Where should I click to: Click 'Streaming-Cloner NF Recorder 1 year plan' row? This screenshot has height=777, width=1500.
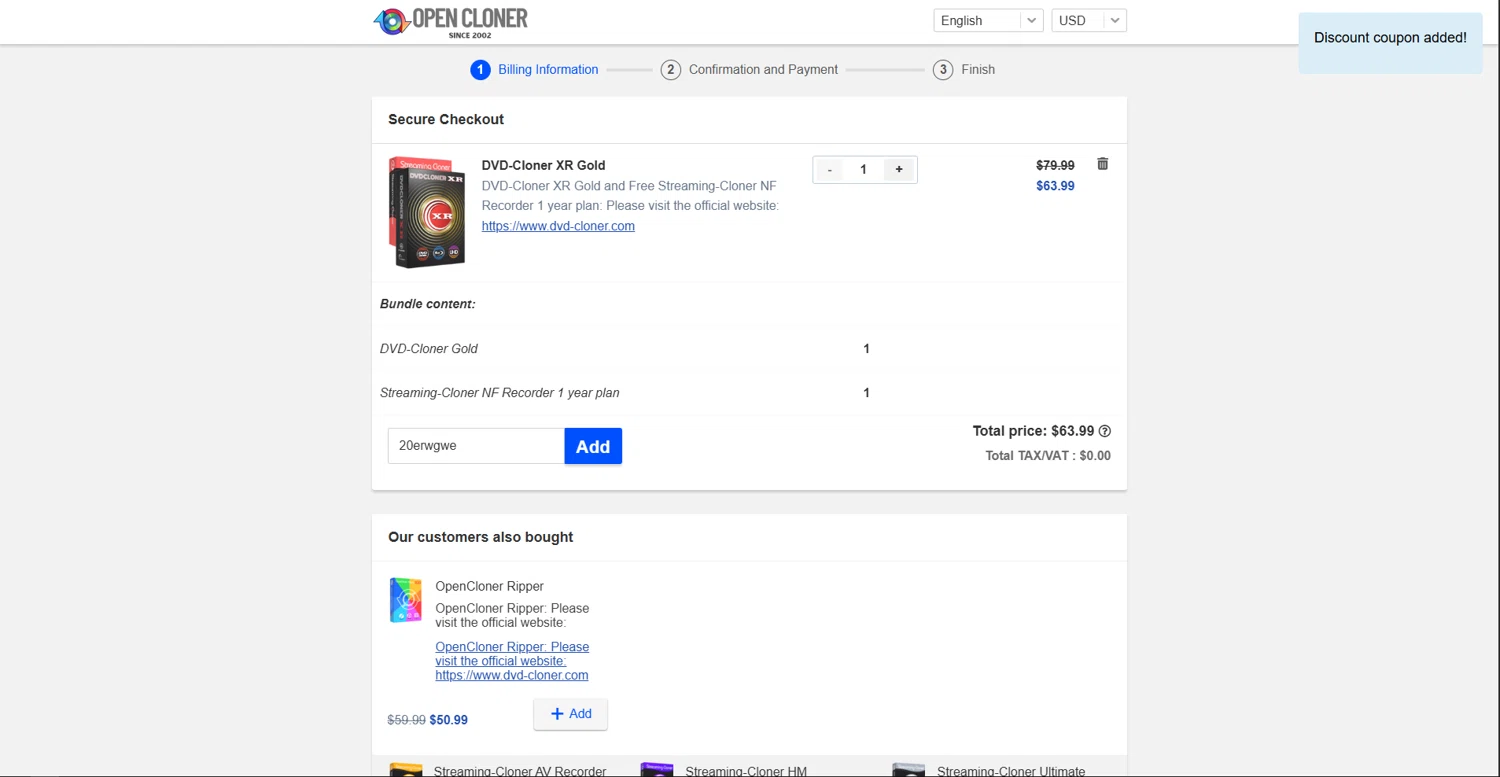749,393
